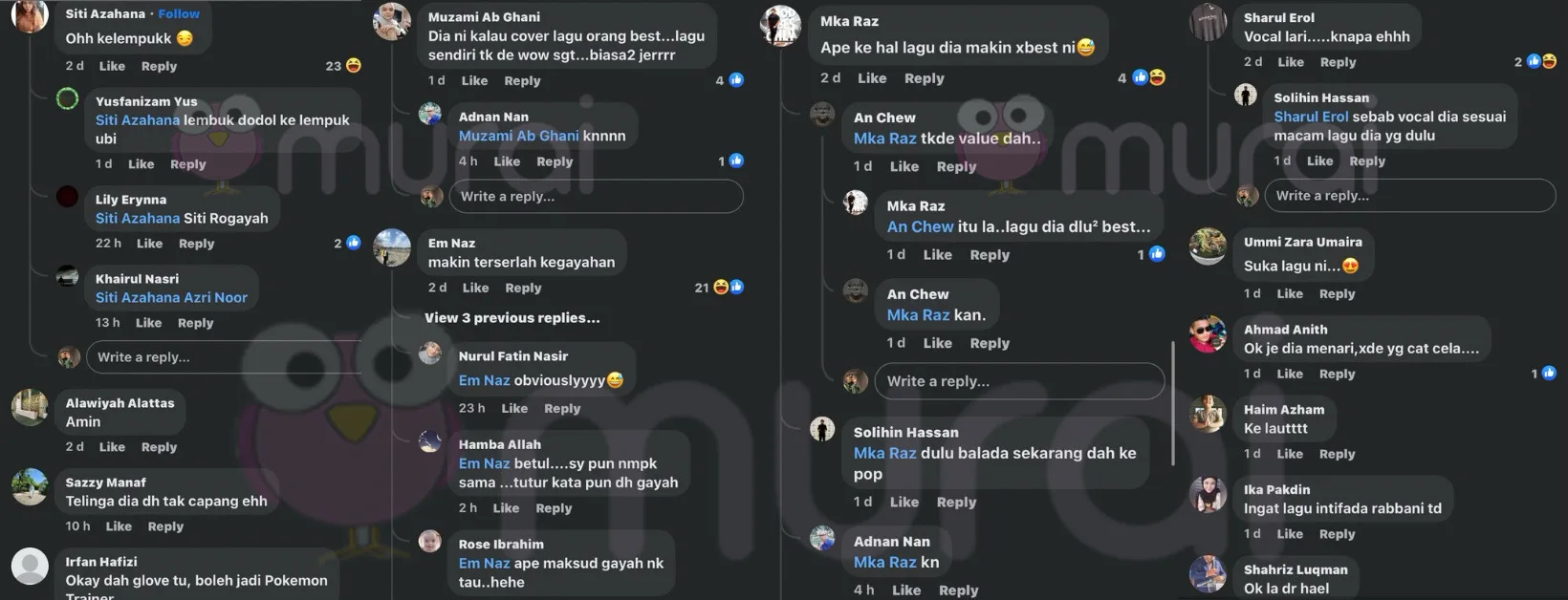Image resolution: width=1568 pixels, height=600 pixels.
Task: Click the reaction icons on Mka Raz's top comment
Action: pos(1148,77)
